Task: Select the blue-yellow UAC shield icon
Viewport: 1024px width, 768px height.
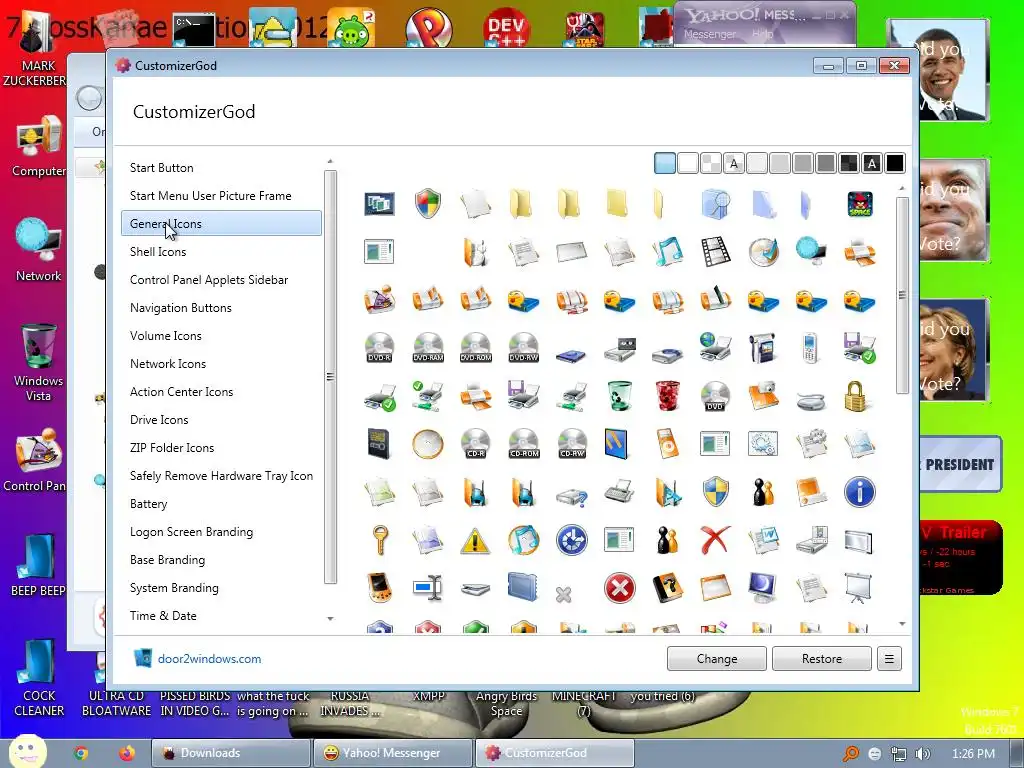Action: [x=715, y=492]
